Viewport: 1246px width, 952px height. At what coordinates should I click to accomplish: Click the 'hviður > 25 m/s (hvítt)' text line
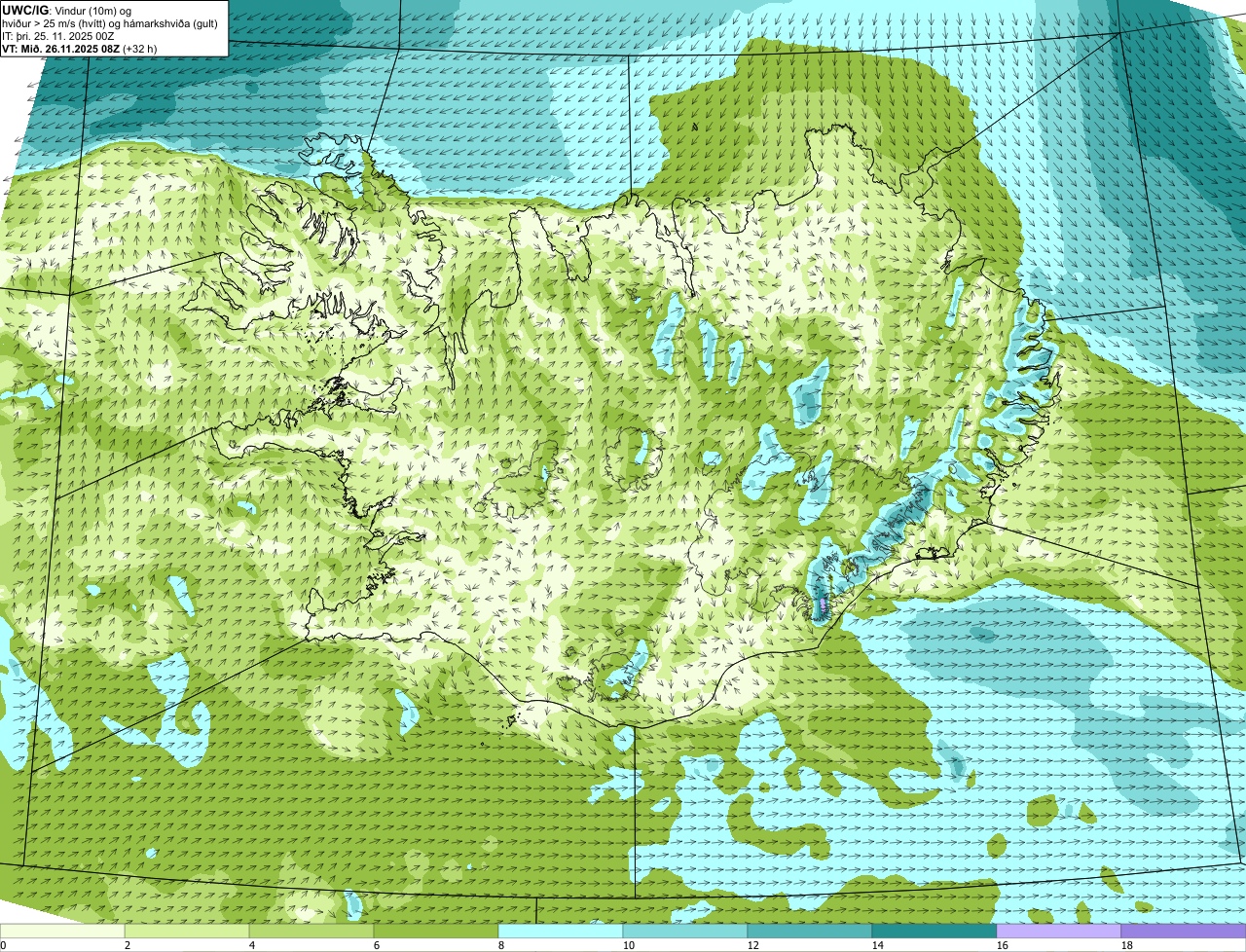pos(110,23)
